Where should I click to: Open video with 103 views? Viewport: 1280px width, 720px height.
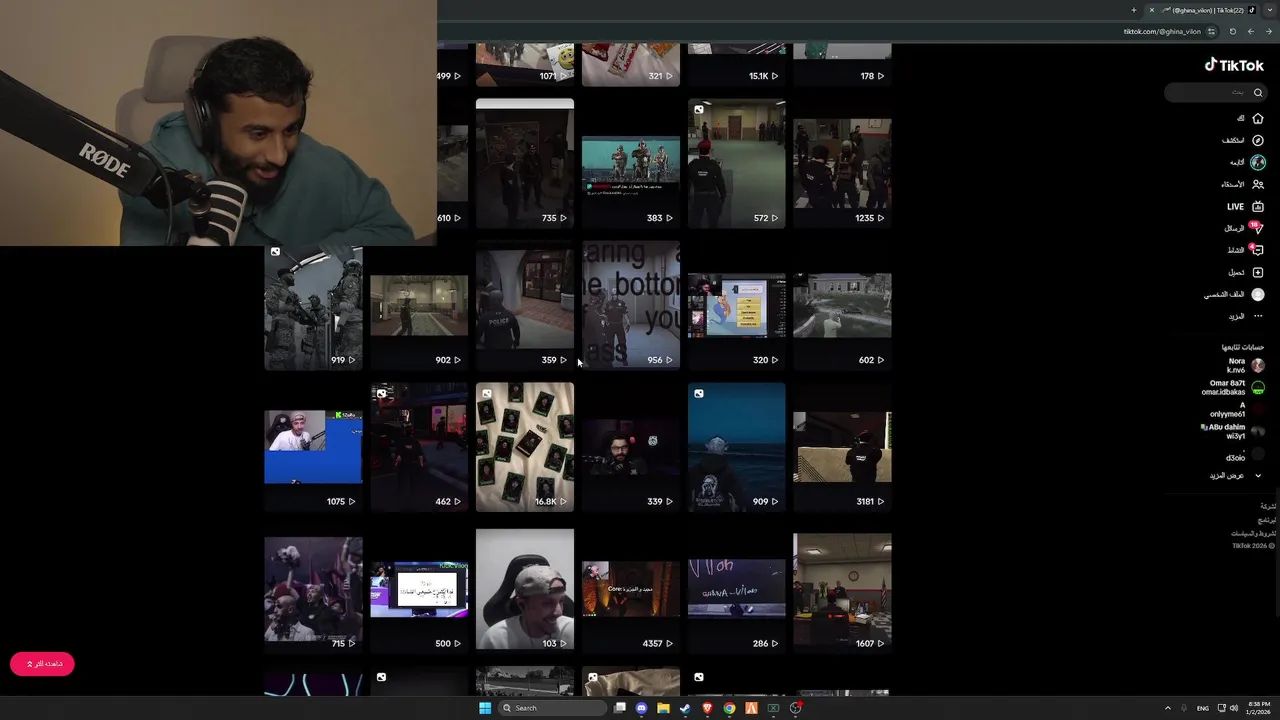[525, 589]
